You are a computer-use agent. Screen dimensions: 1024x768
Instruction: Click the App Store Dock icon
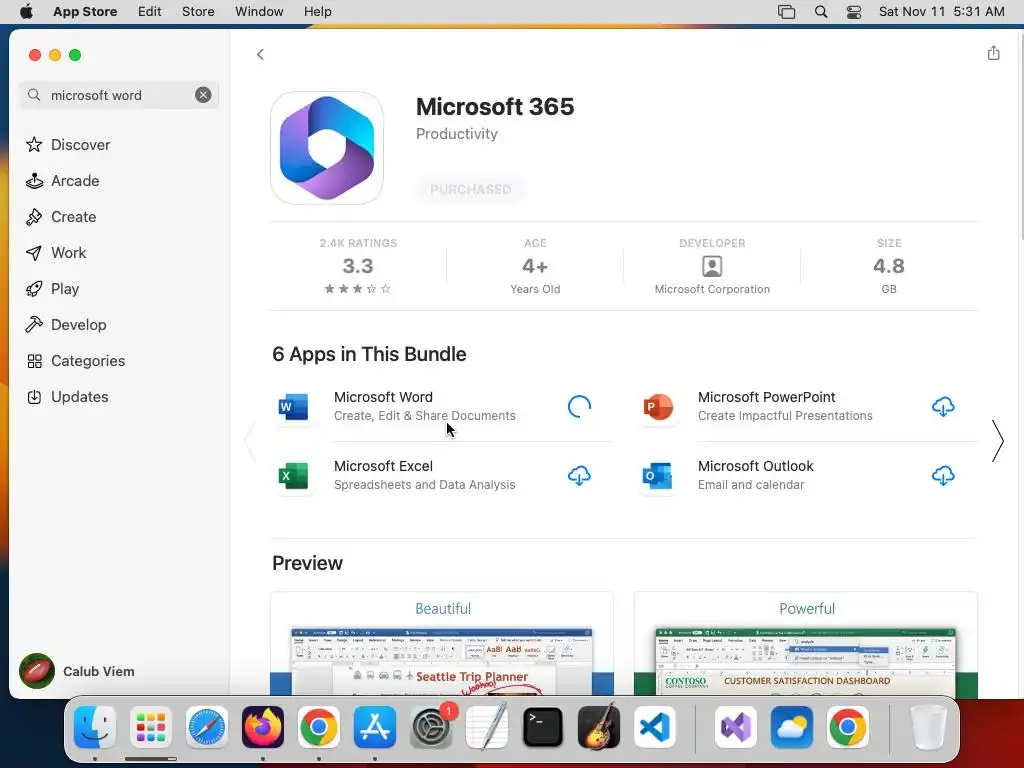(375, 727)
